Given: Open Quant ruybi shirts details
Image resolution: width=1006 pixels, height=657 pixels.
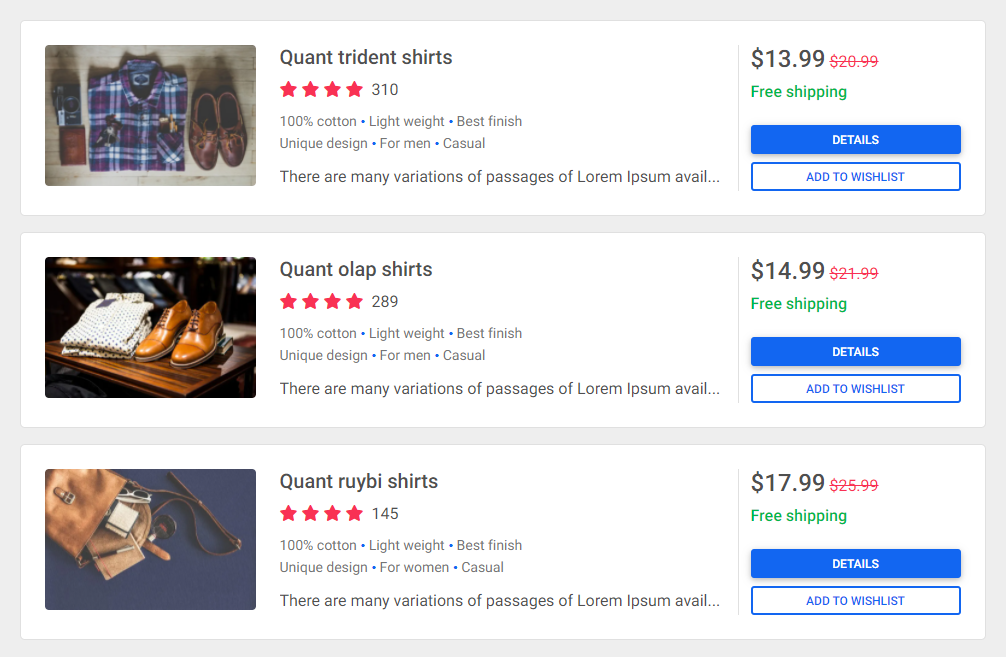Looking at the screenshot, I should click(855, 563).
